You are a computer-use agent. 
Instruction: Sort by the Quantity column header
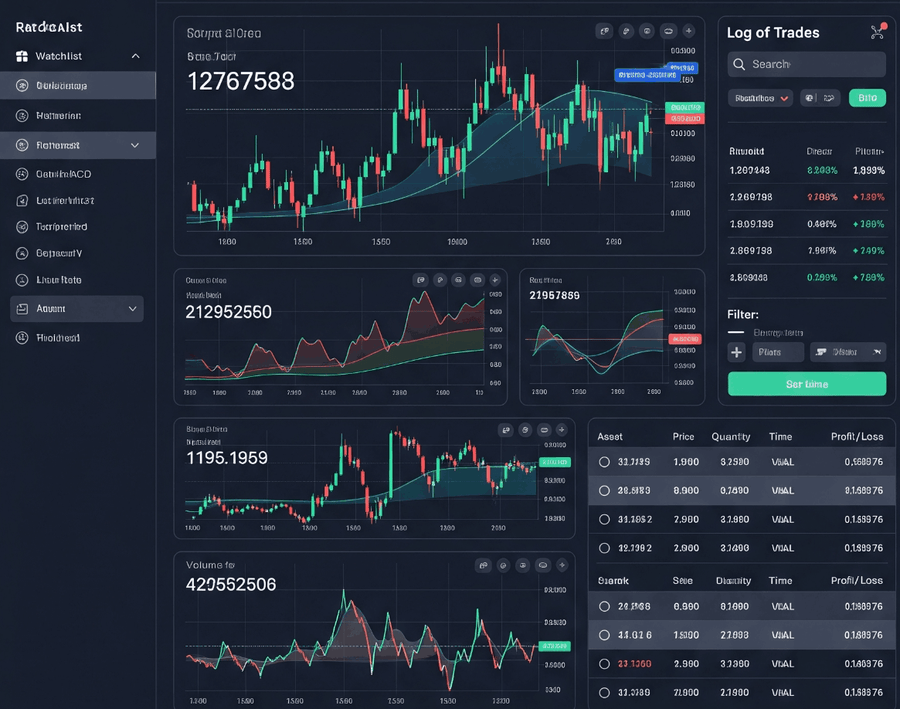click(731, 437)
